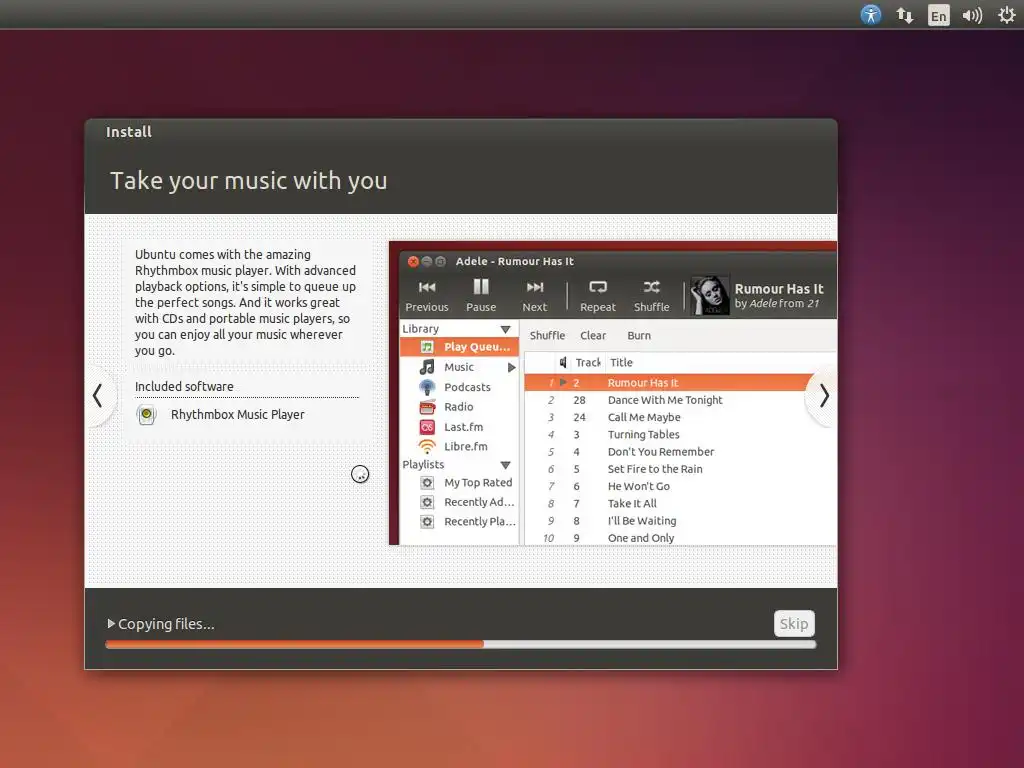Click the Skip button
Image resolution: width=1024 pixels, height=768 pixels.
[x=794, y=624]
